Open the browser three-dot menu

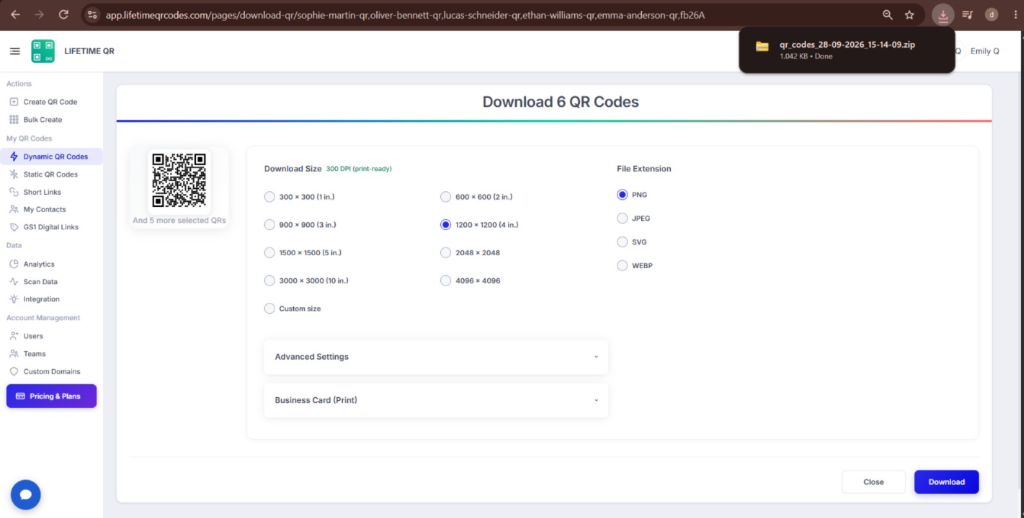(1015, 14)
